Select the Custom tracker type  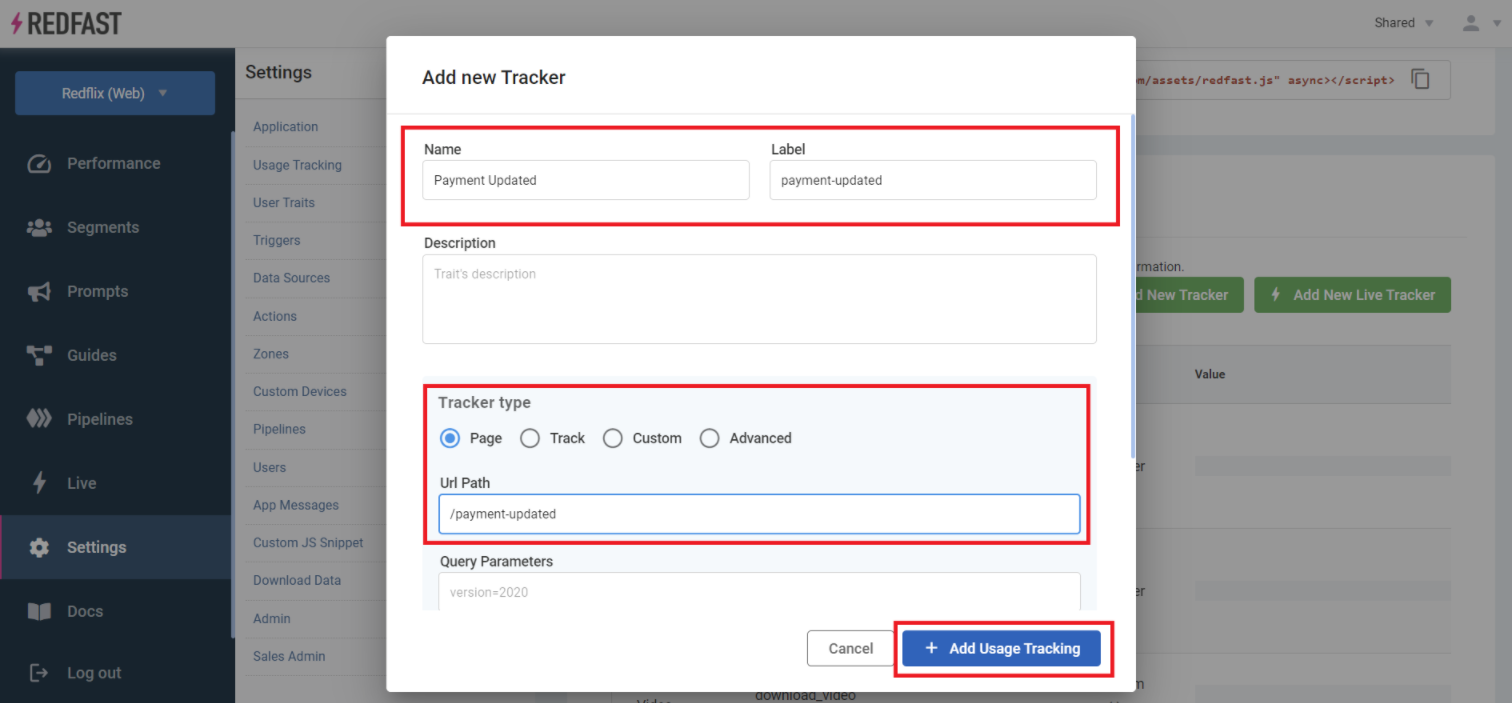point(613,438)
